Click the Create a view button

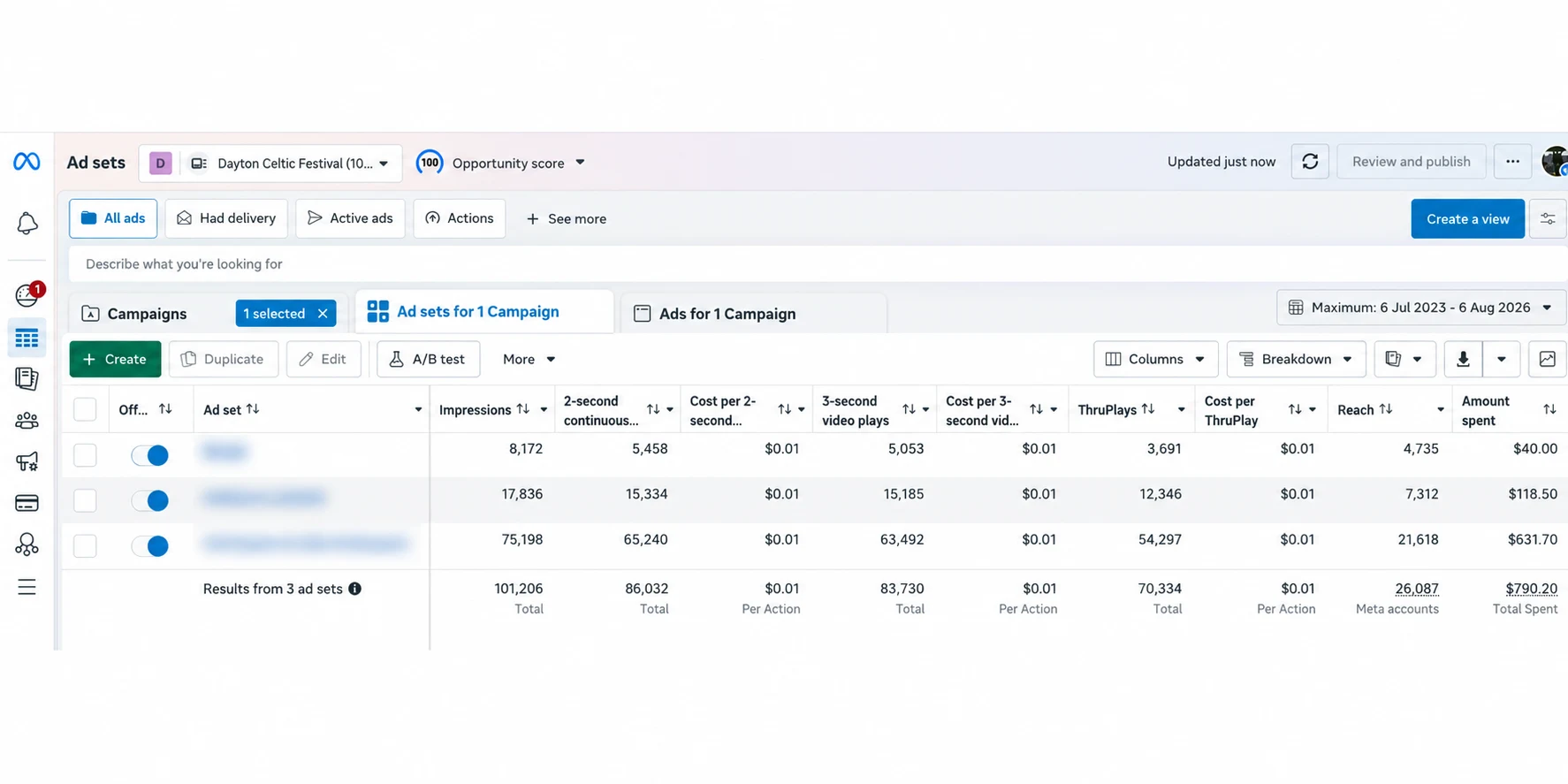[x=1467, y=219]
